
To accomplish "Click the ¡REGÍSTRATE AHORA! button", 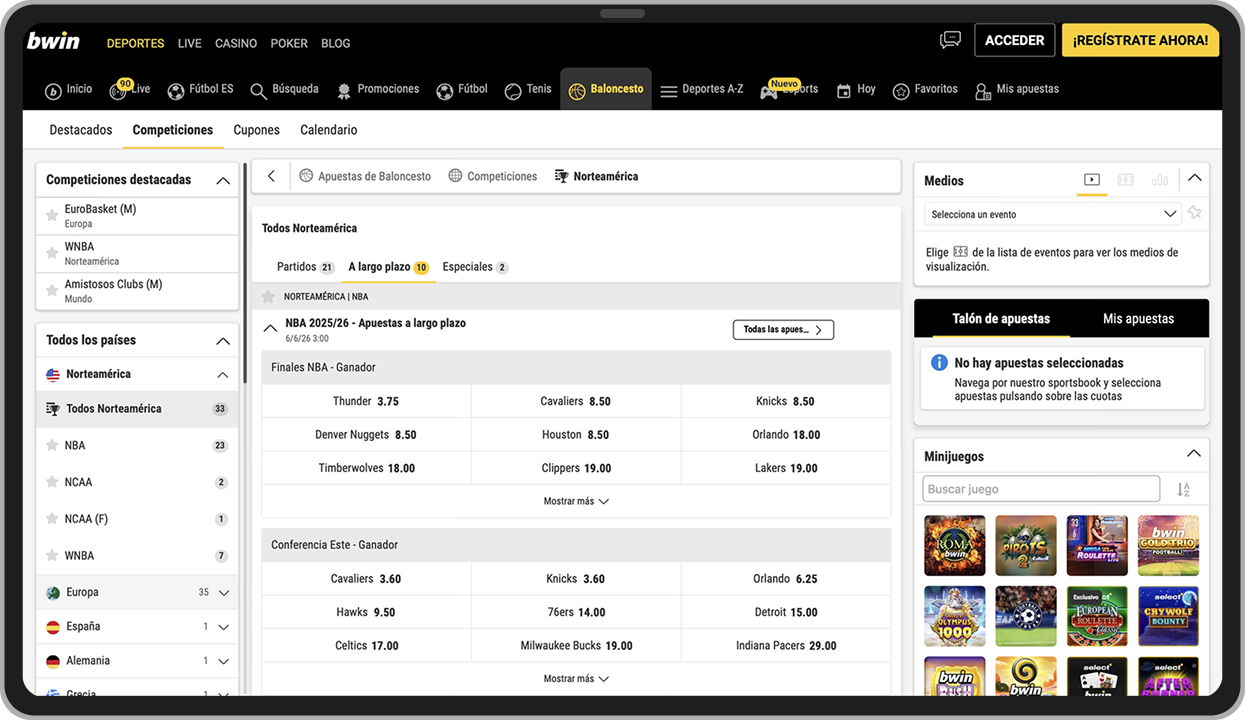I will pyautogui.click(x=1140, y=40).
